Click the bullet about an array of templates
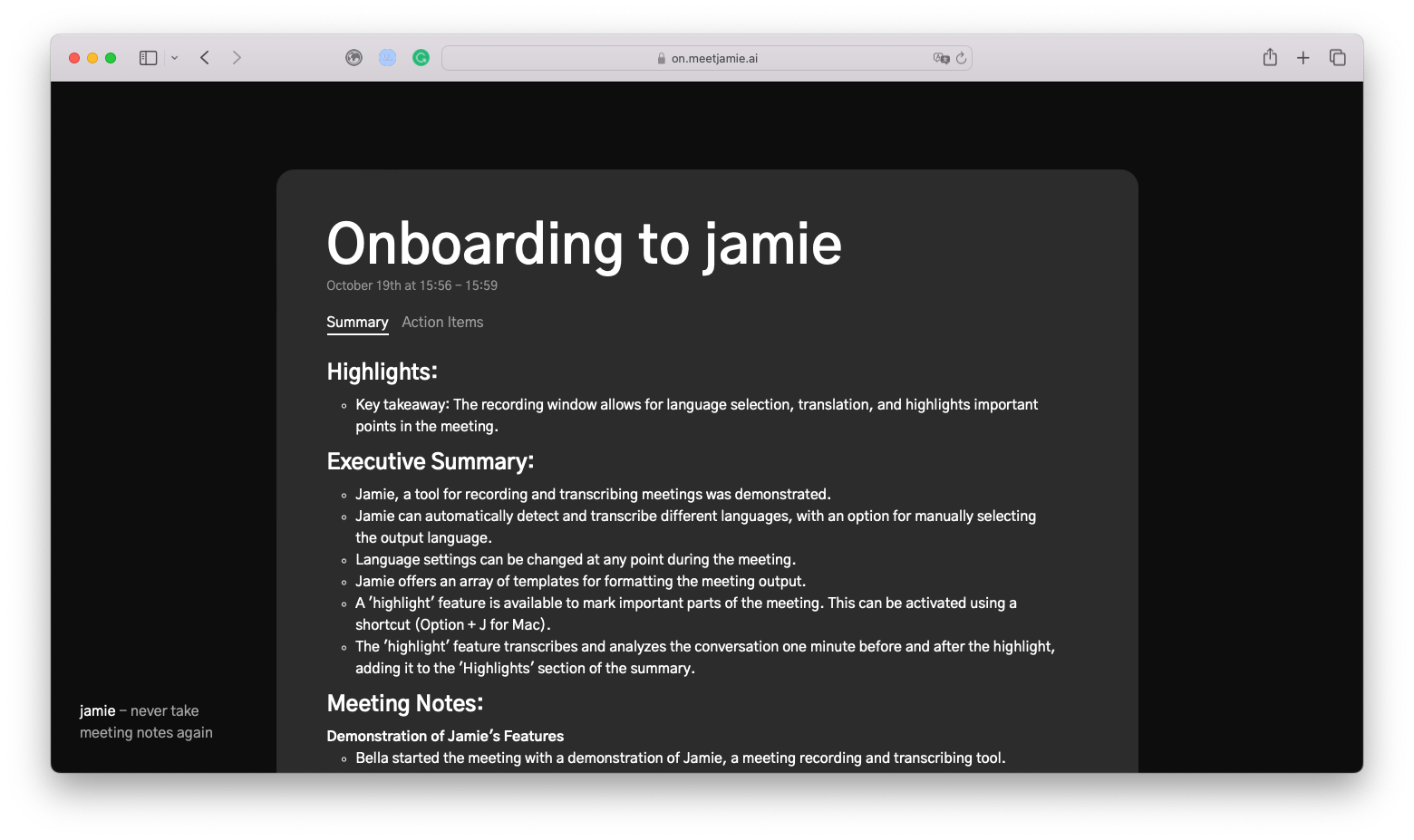The image size is (1414, 840). tap(580, 581)
